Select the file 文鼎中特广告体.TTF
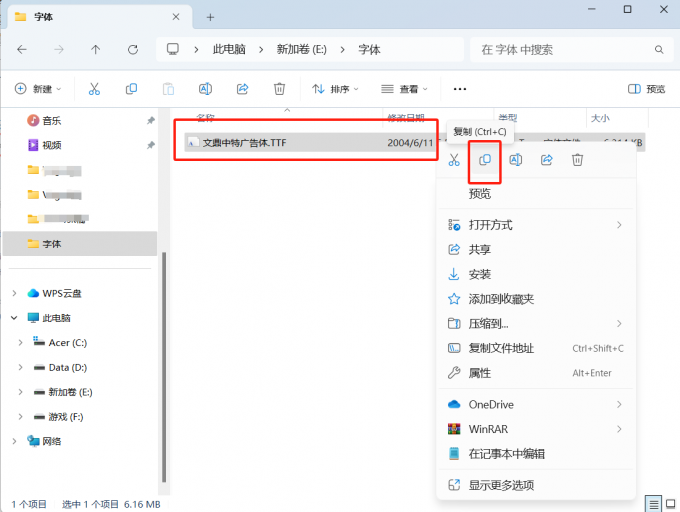 coord(245,143)
